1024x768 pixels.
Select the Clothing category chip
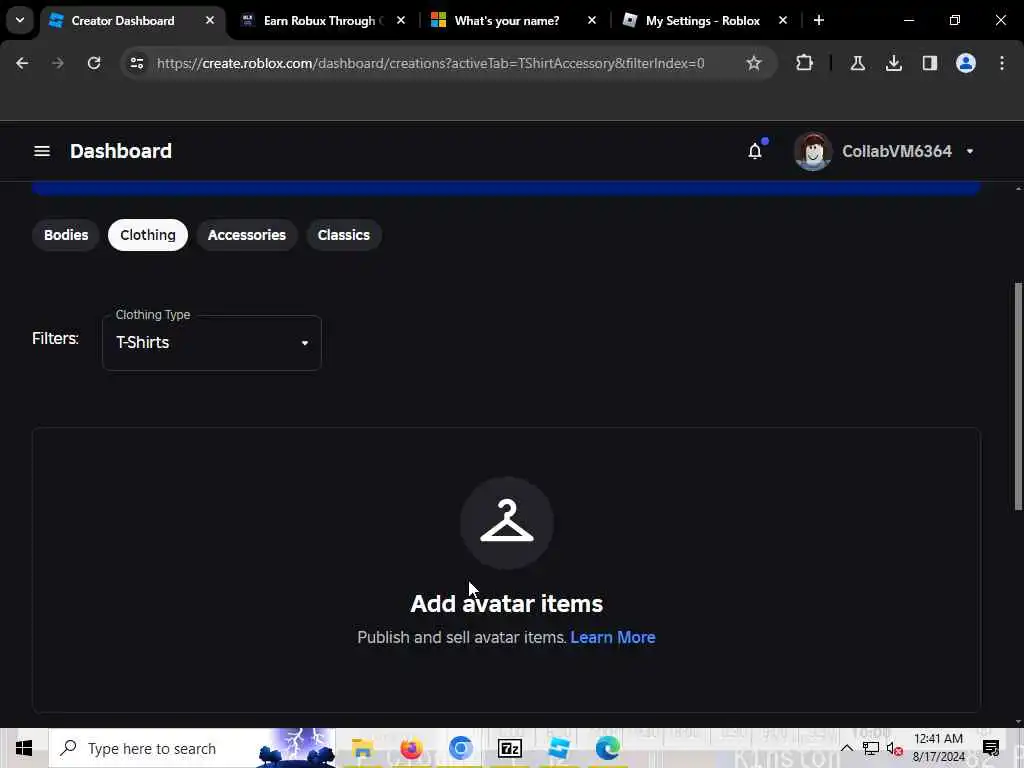148,235
